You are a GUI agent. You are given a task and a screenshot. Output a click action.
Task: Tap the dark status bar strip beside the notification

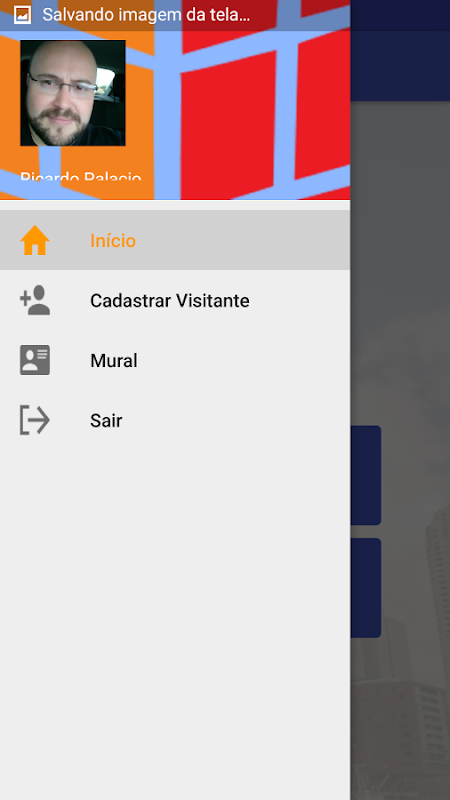coord(400,15)
